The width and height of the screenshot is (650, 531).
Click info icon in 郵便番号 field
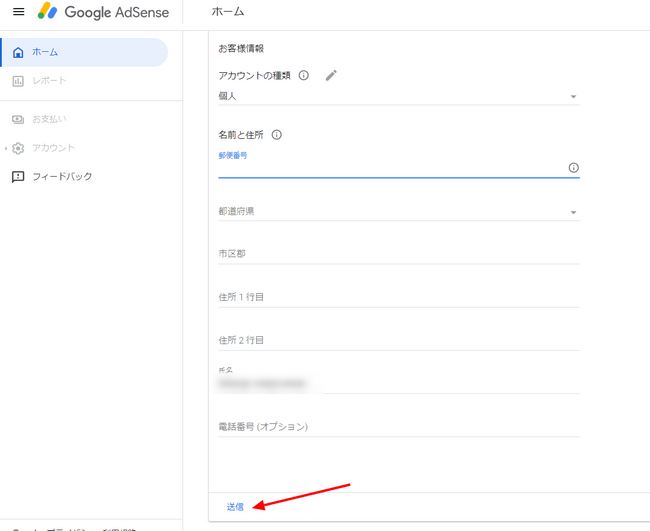pyautogui.click(x=573, y=167)
